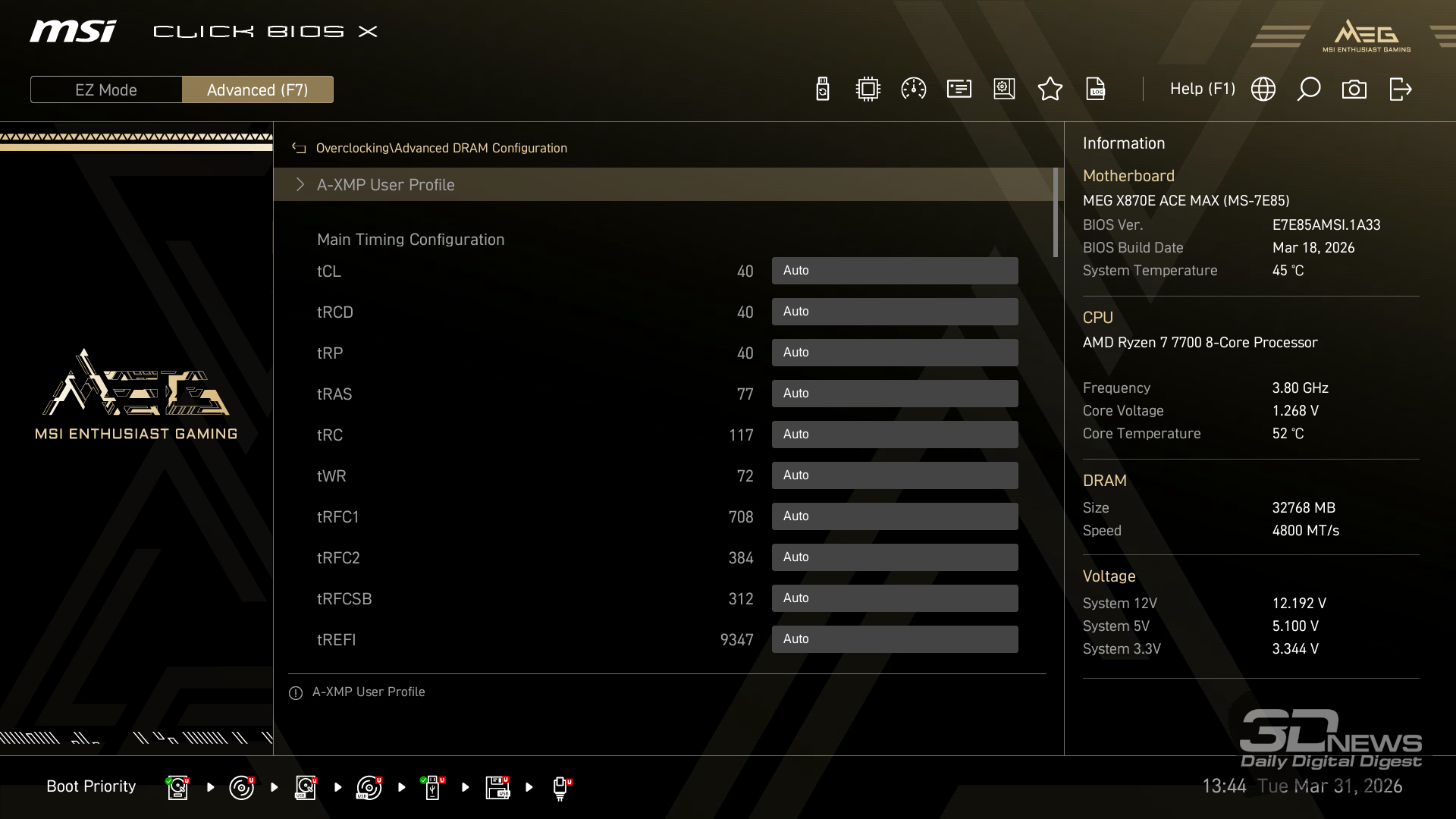
Task: Take a screenshot with camera icon
Action: click(1354, 89)
